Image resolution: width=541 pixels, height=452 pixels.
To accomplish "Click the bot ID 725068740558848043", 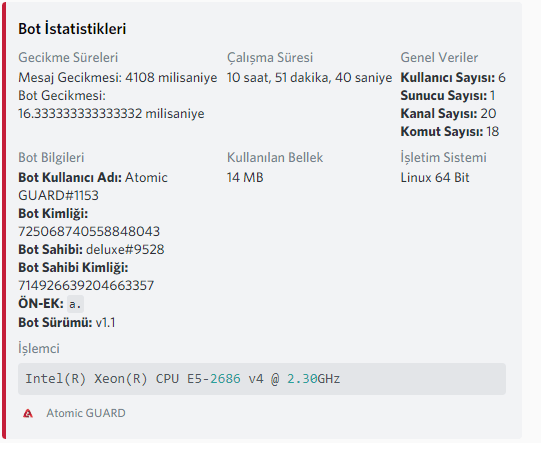I will pyautogui.click(x=89, y=232).
